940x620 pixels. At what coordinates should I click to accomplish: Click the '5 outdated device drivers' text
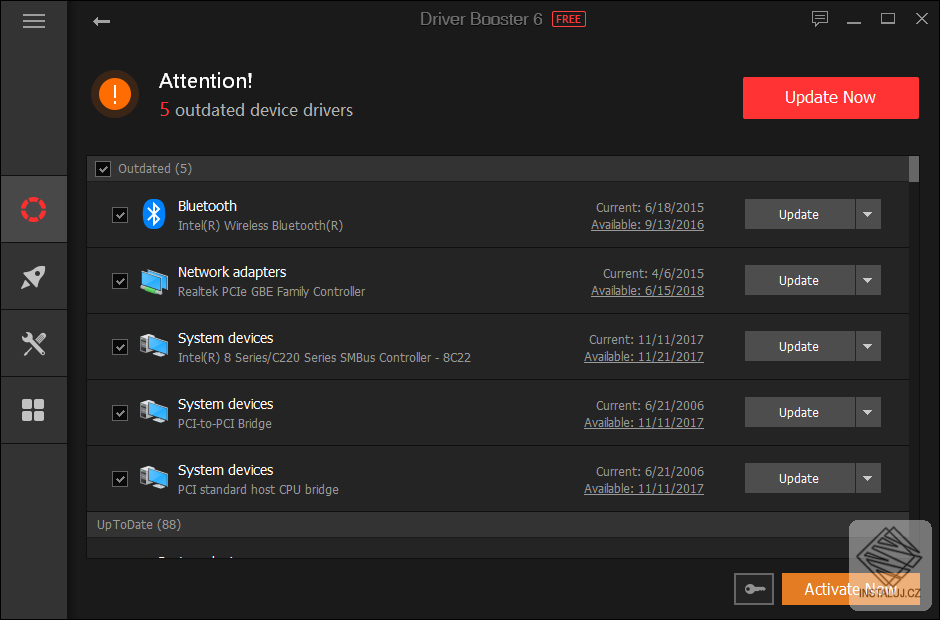click(x=256, y=110)
